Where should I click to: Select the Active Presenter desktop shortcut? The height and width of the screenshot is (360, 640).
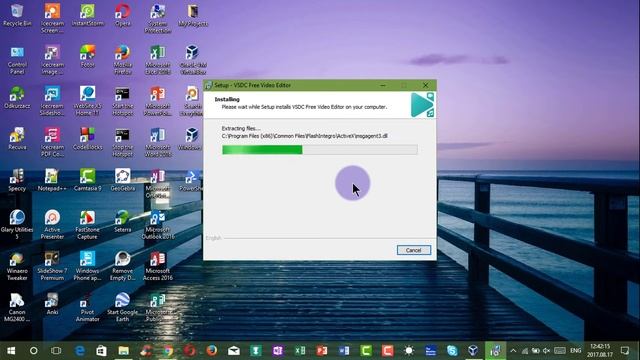[x=52, y=225]
